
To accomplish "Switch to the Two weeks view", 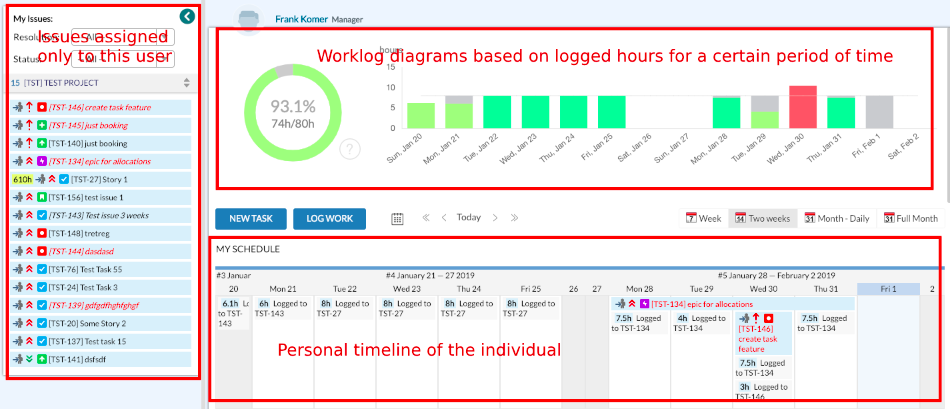I will tap(761, 218).
